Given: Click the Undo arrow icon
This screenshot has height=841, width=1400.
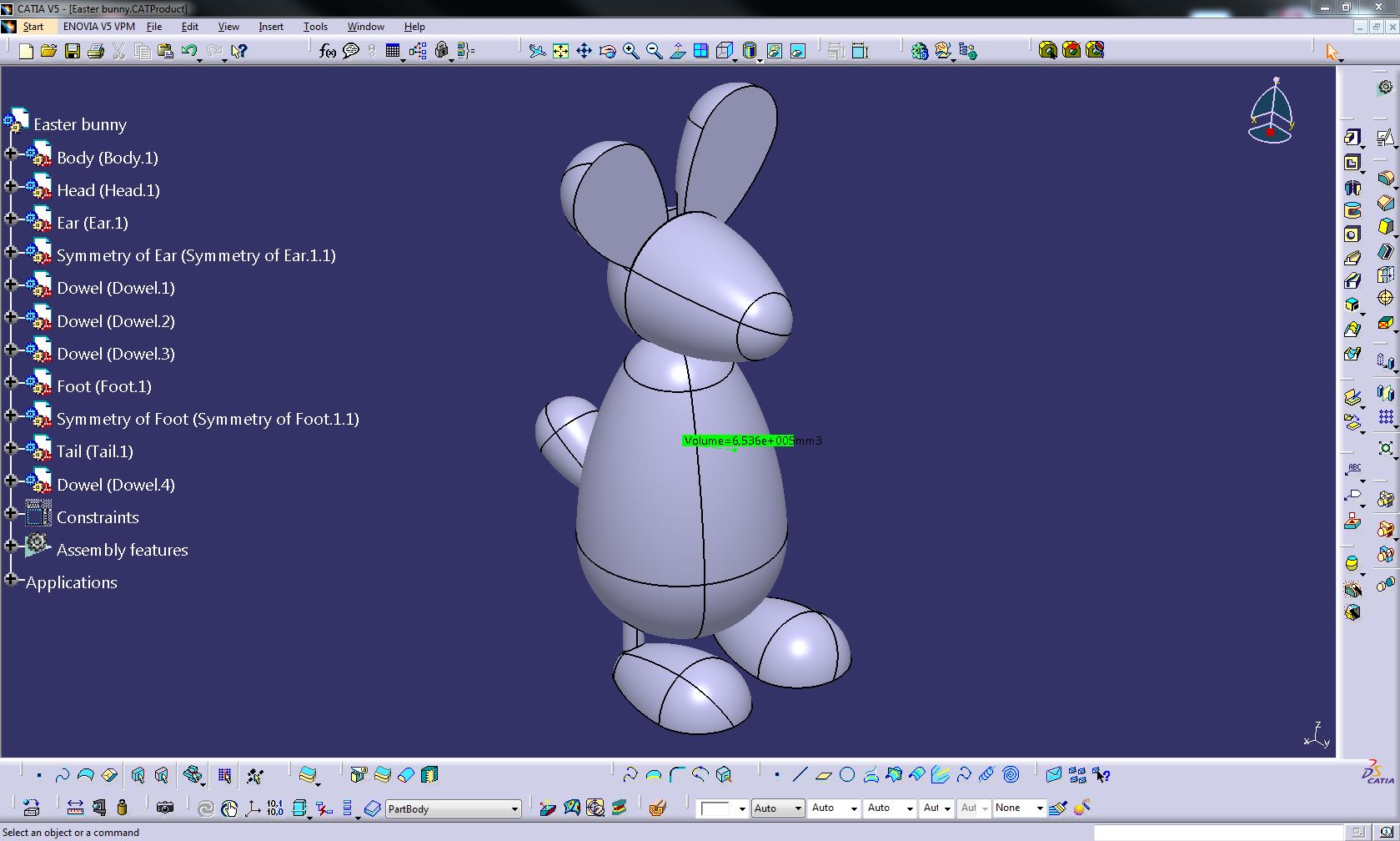Looking at the screenshot, I should [189, 51].
